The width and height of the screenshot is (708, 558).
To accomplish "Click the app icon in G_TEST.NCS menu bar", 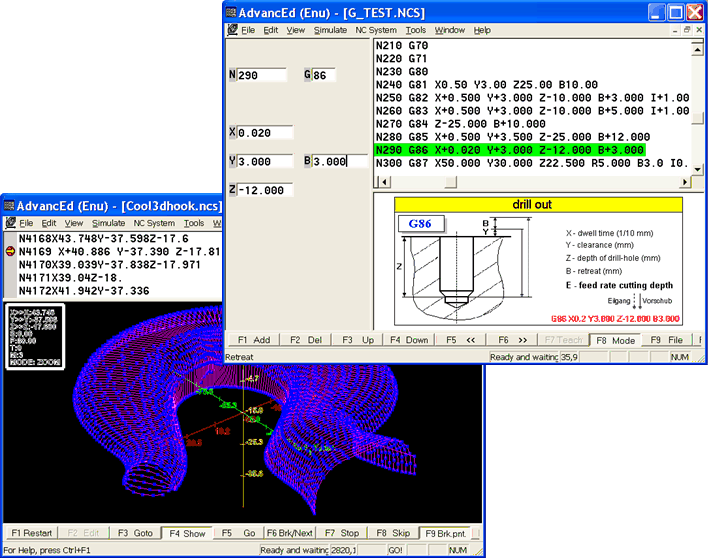I will coord(232,30).
